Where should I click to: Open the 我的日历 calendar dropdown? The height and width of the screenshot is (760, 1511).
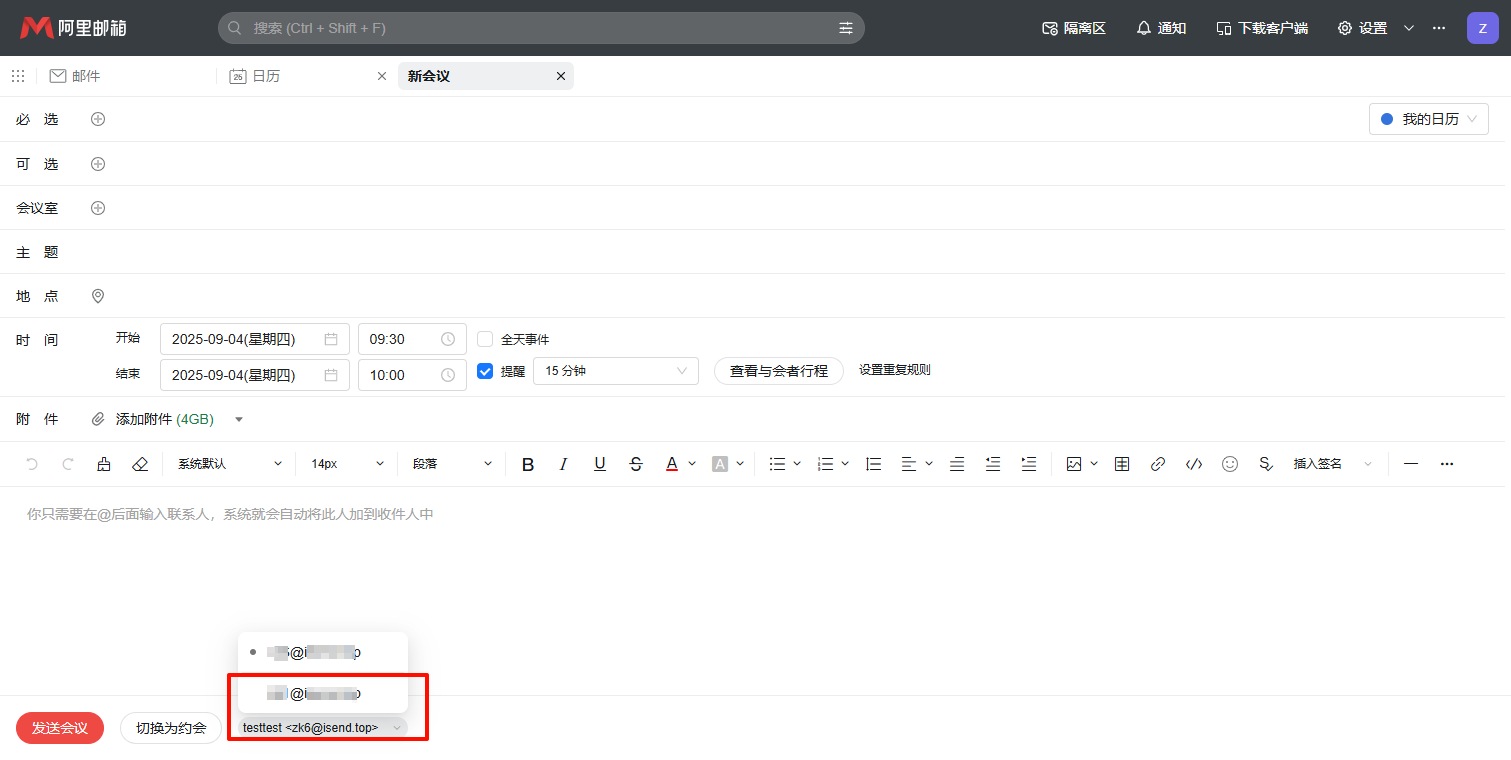pos(1428,119)
